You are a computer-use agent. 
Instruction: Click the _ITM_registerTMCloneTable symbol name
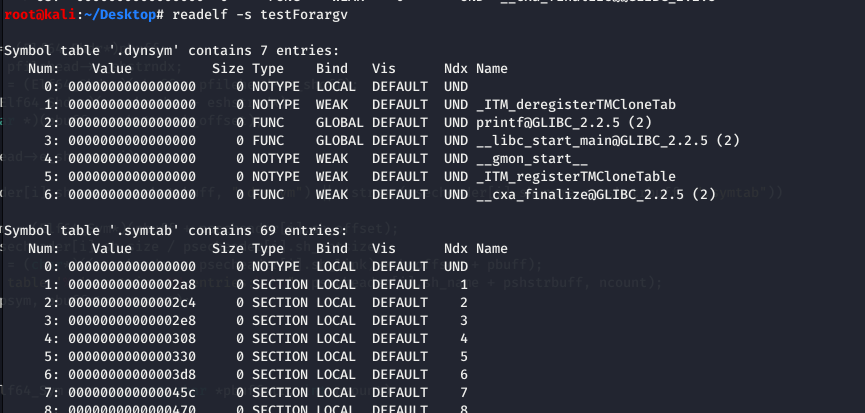pos(576,176)
